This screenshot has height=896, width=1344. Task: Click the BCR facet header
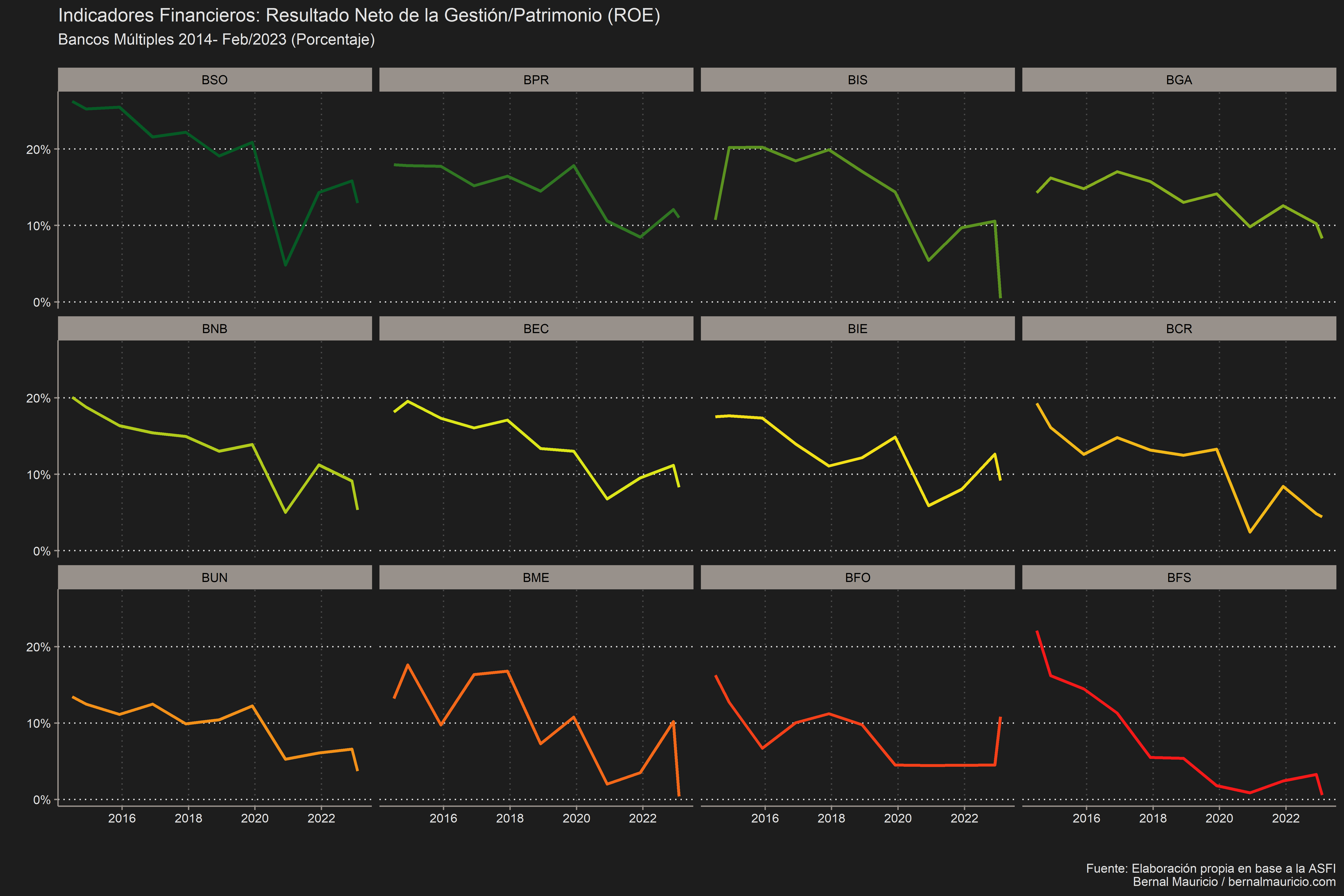(x=1179, y=329)
